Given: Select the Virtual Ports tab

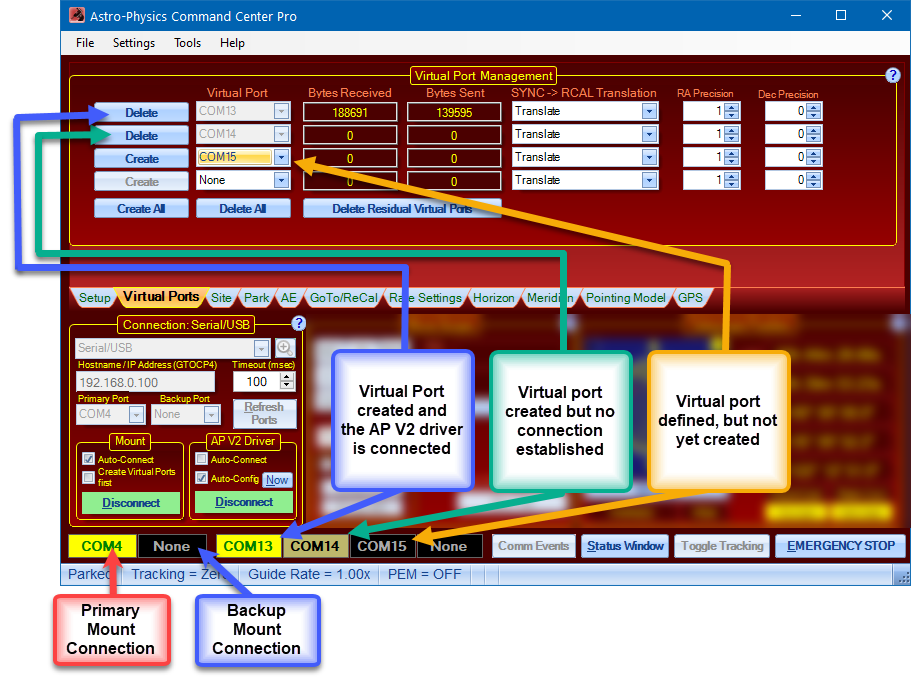Looking at the screenshot, I should coord(161,296).
